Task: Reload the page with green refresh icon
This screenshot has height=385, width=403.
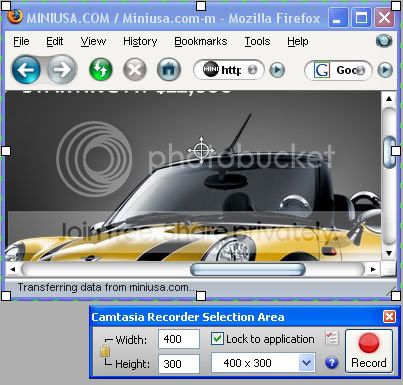Action: coord(101,69)
